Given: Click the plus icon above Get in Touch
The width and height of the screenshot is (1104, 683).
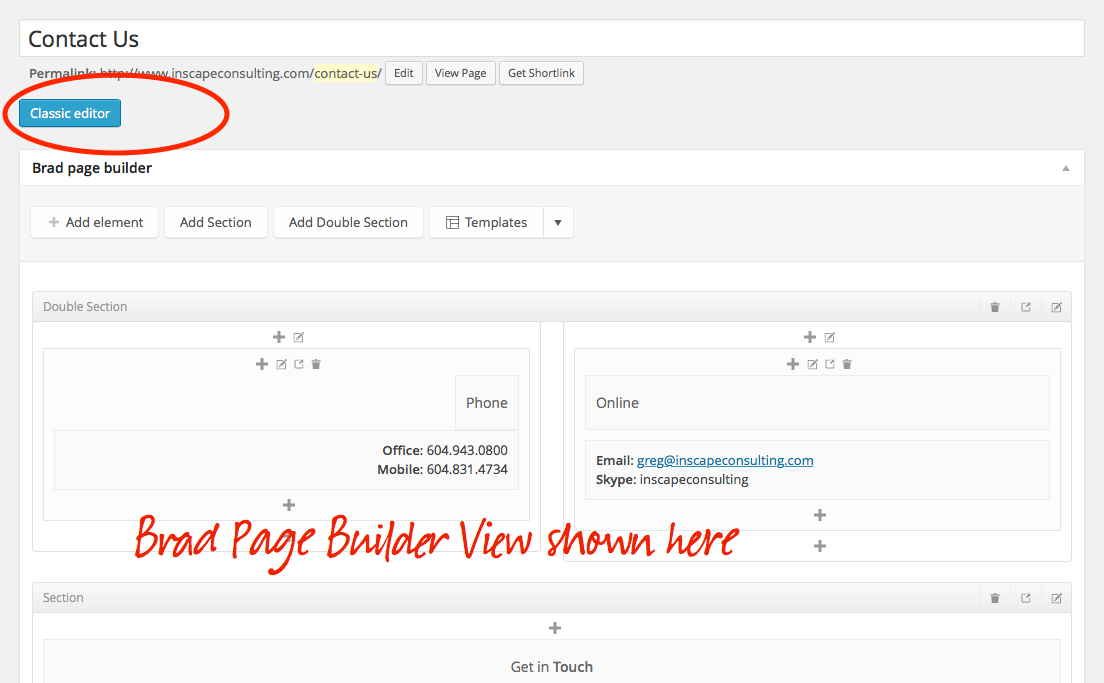Looking at the screenshot, I should [x=555, y=628].
